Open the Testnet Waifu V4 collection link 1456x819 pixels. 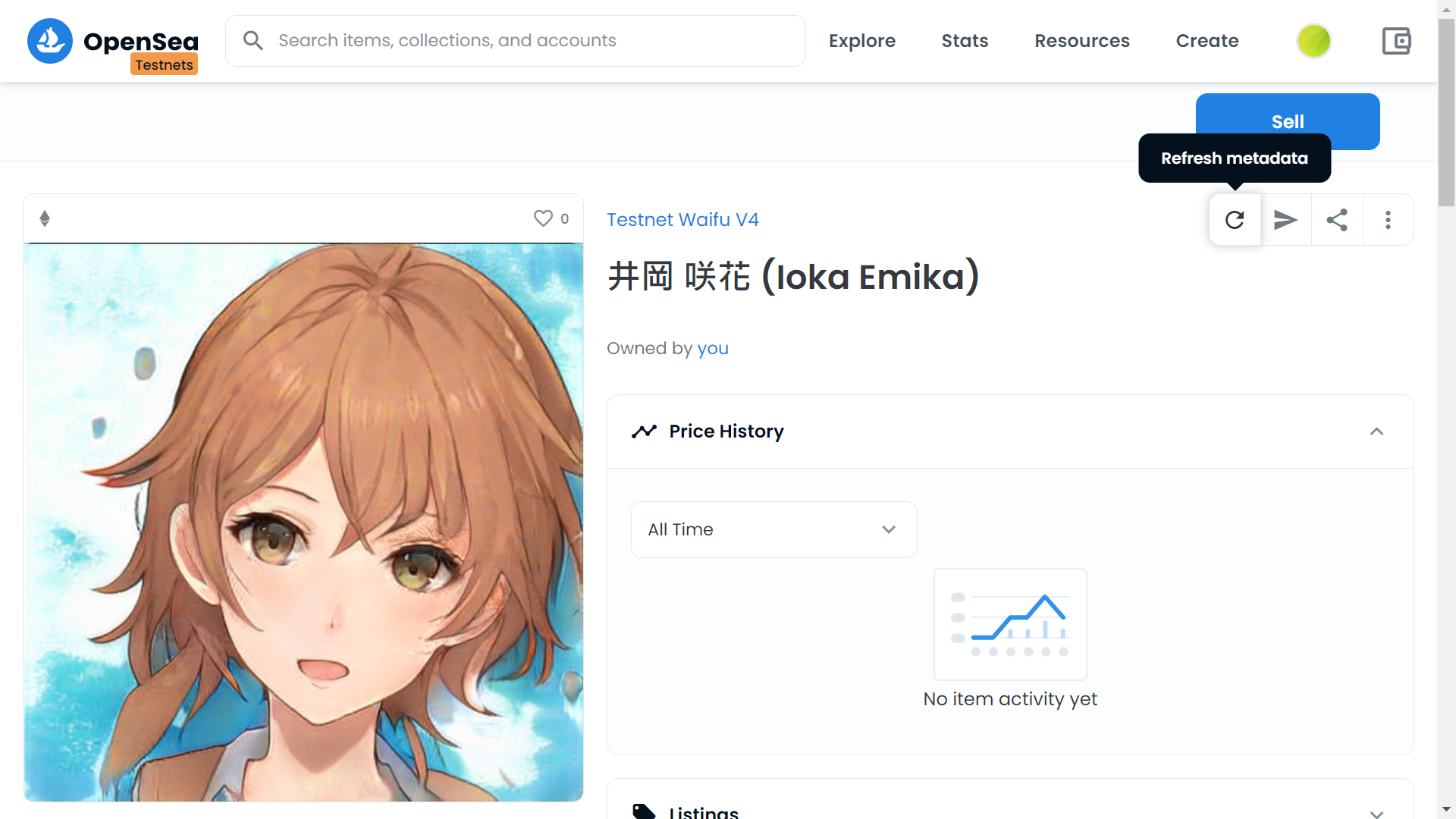tap(682, 220)
